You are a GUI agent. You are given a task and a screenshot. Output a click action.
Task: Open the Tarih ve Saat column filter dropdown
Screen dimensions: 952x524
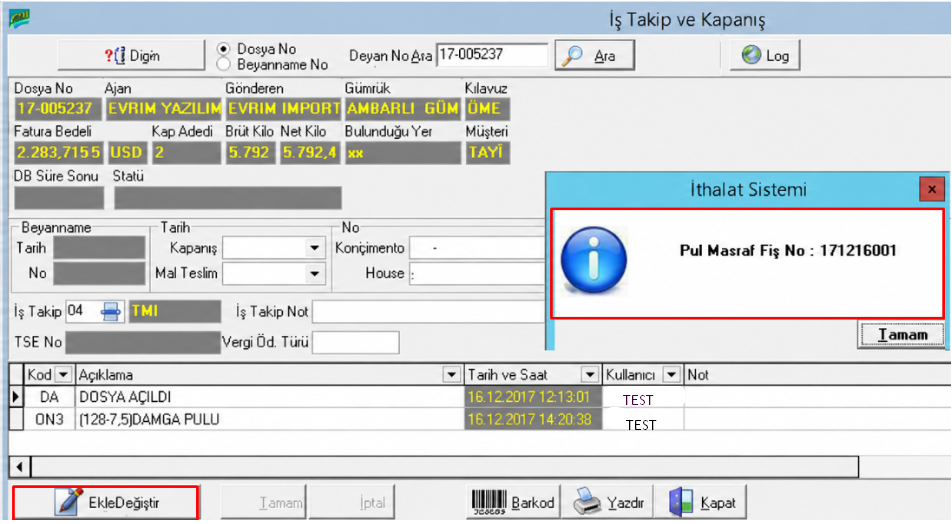[x=590, y=375]
